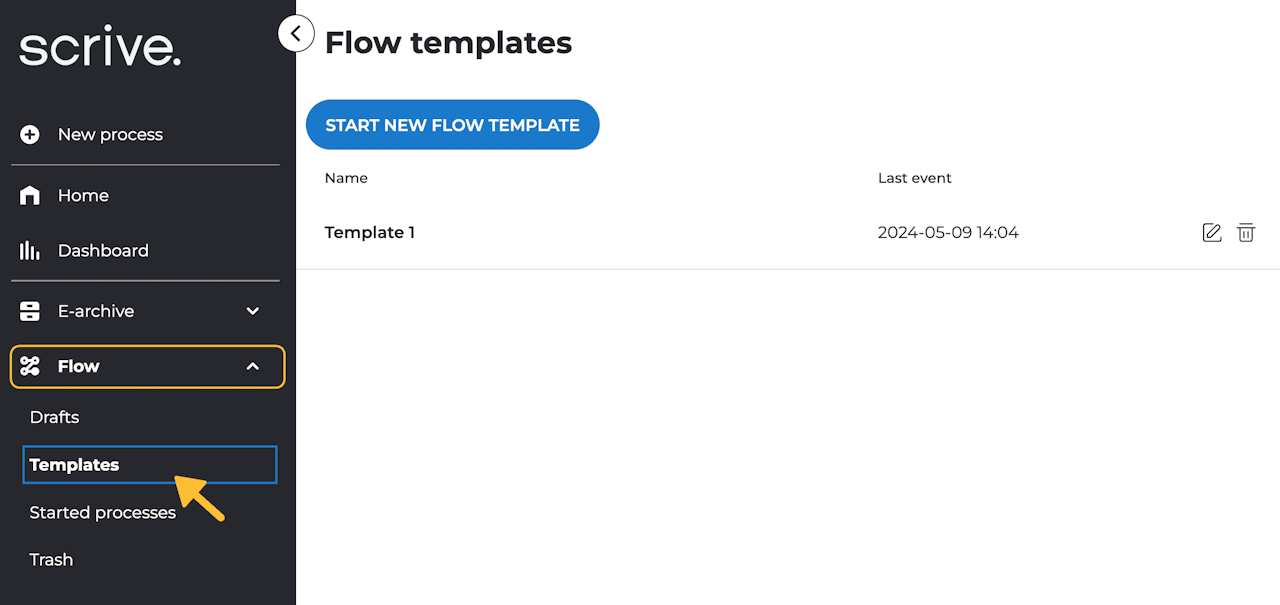Image resolution: width=1280 pixels, height=605 pixels.
Task: Click the edit icon for Template 1
Action: tap(1211, 233)
